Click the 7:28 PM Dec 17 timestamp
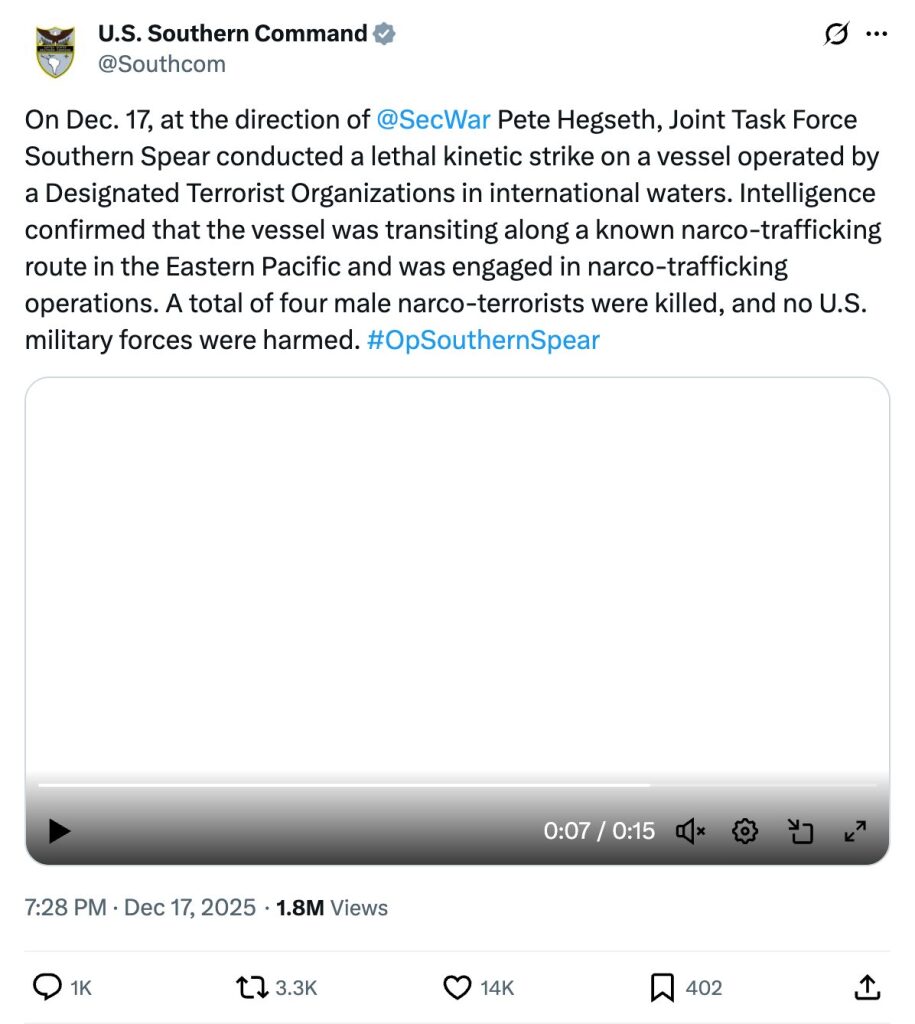Image resolution: width=915 pixels, height=1024 pixels. pos(142,908)
